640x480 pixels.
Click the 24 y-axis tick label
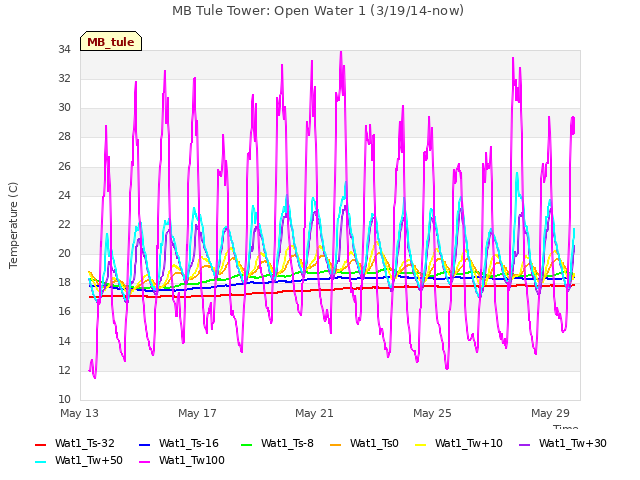tap(64, 196)
